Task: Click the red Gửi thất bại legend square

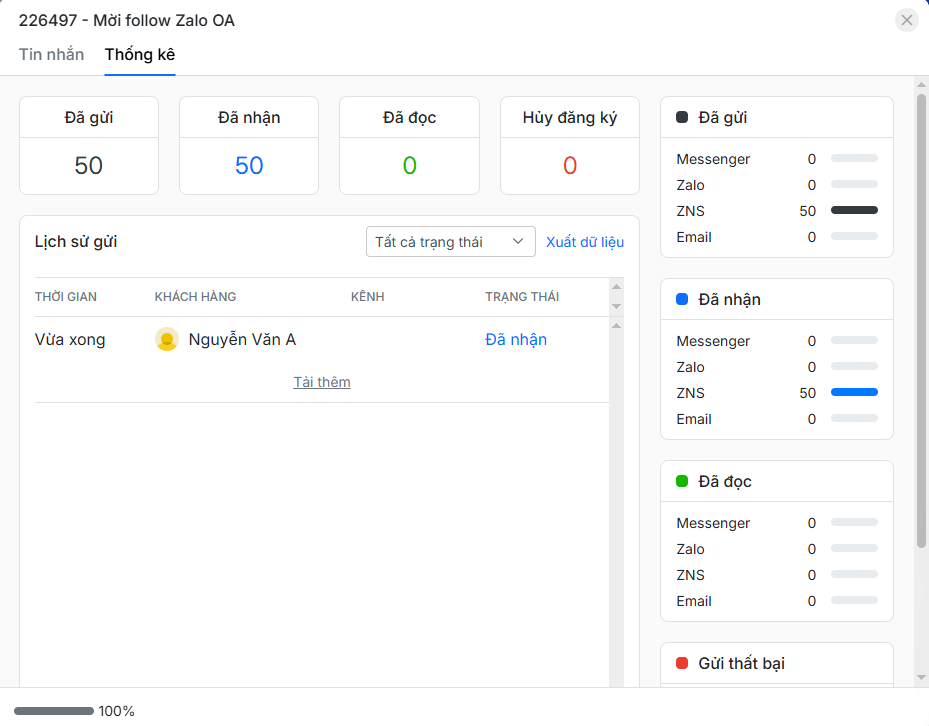Action: pos(682,663)
